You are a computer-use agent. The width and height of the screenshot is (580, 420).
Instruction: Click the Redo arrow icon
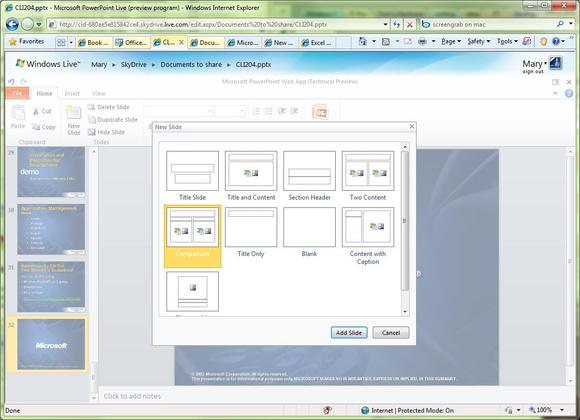point(24,82)
